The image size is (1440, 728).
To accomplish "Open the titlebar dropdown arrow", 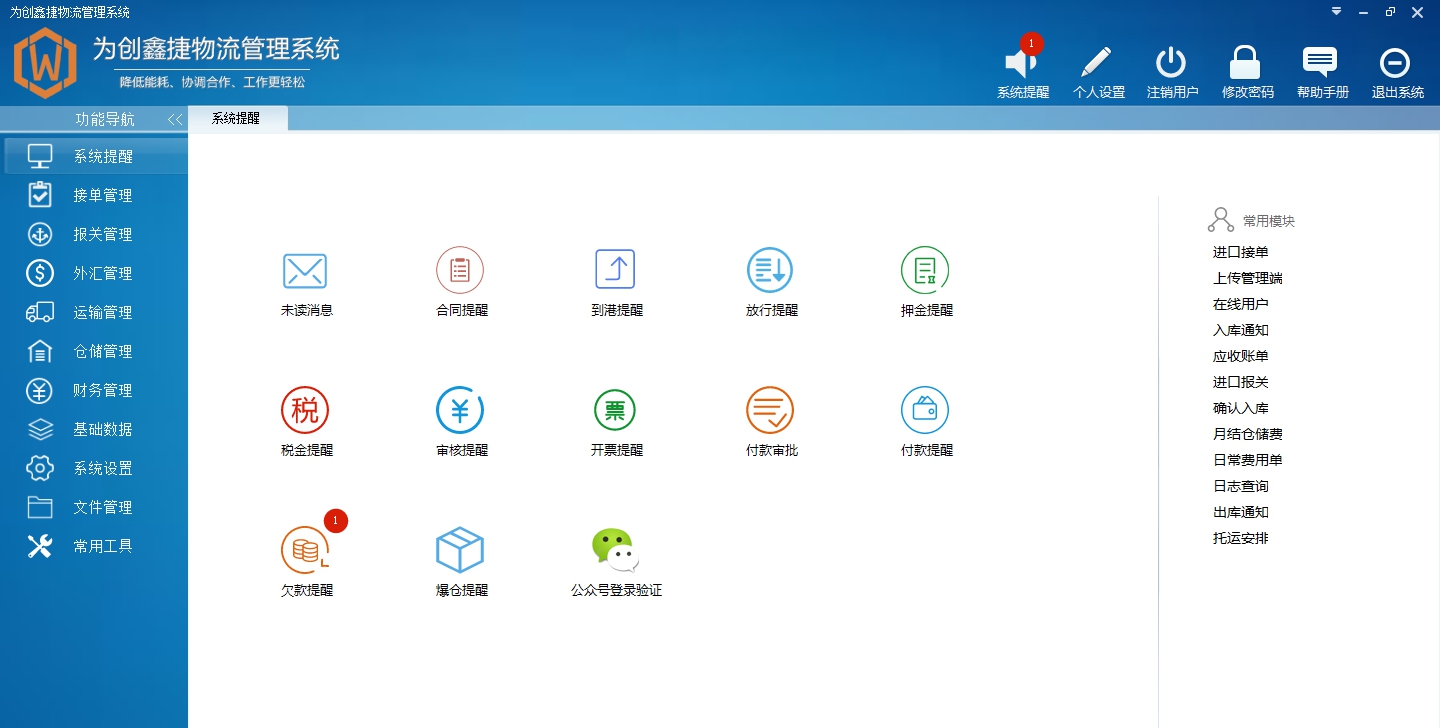I will pos(1336,12).
